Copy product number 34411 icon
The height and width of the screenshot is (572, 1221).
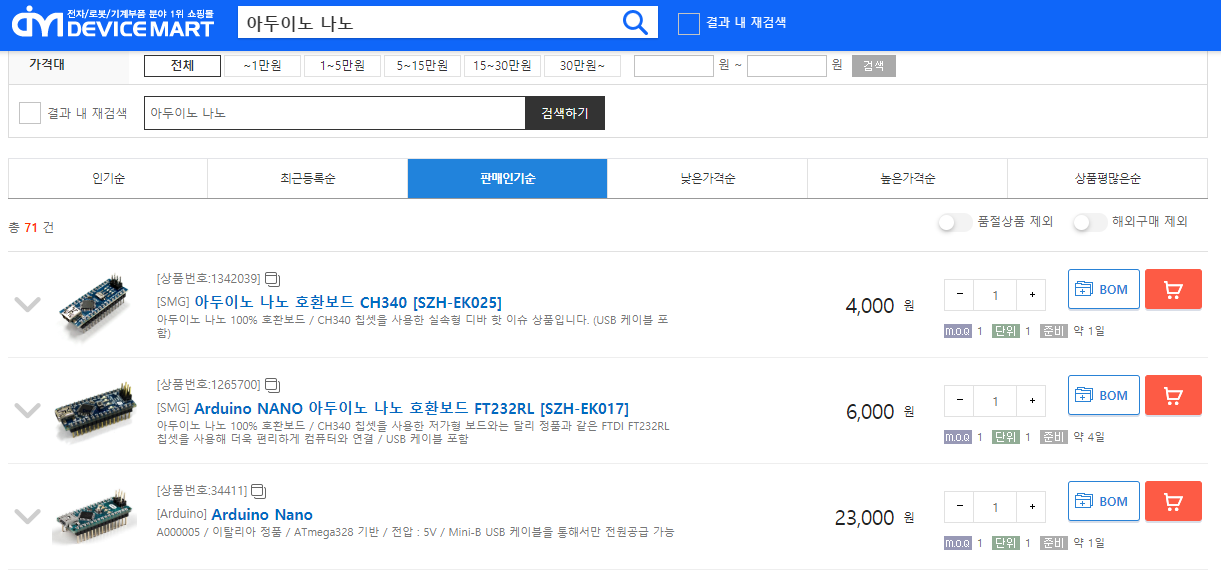(258, 491)
